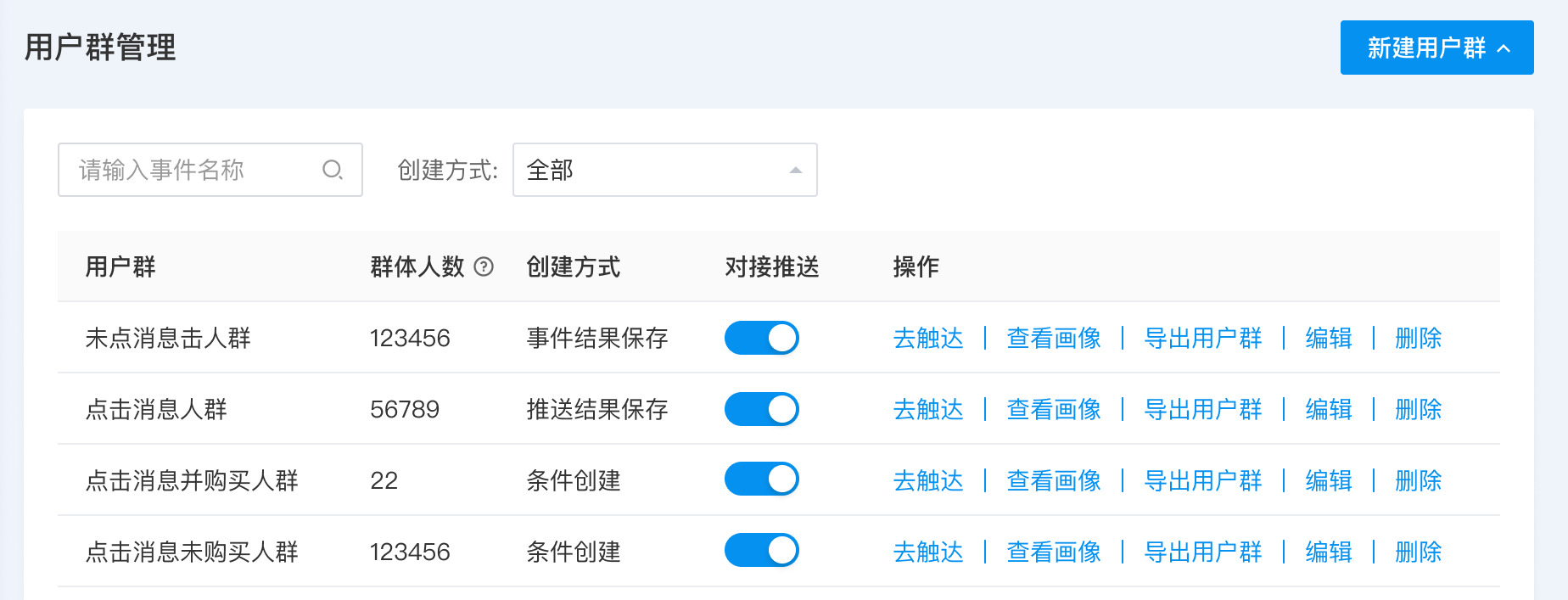Click 查看画像 for 点击消息并购买人群

(x=1054, y=480)
